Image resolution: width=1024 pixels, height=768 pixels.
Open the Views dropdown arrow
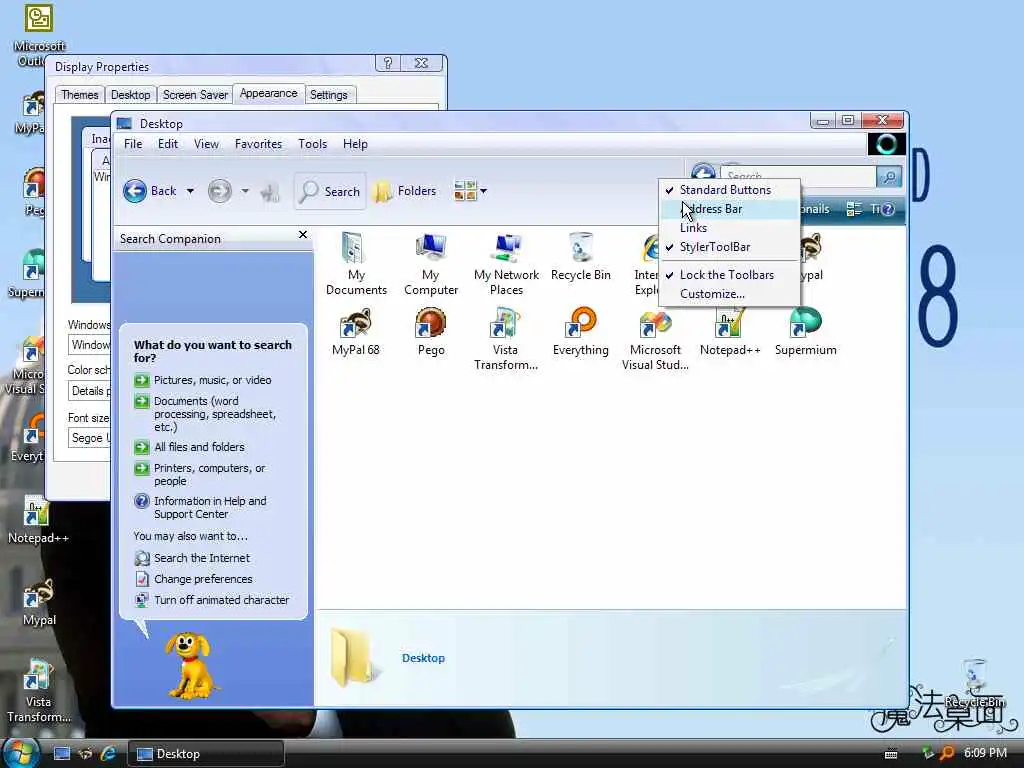[483, 191]
